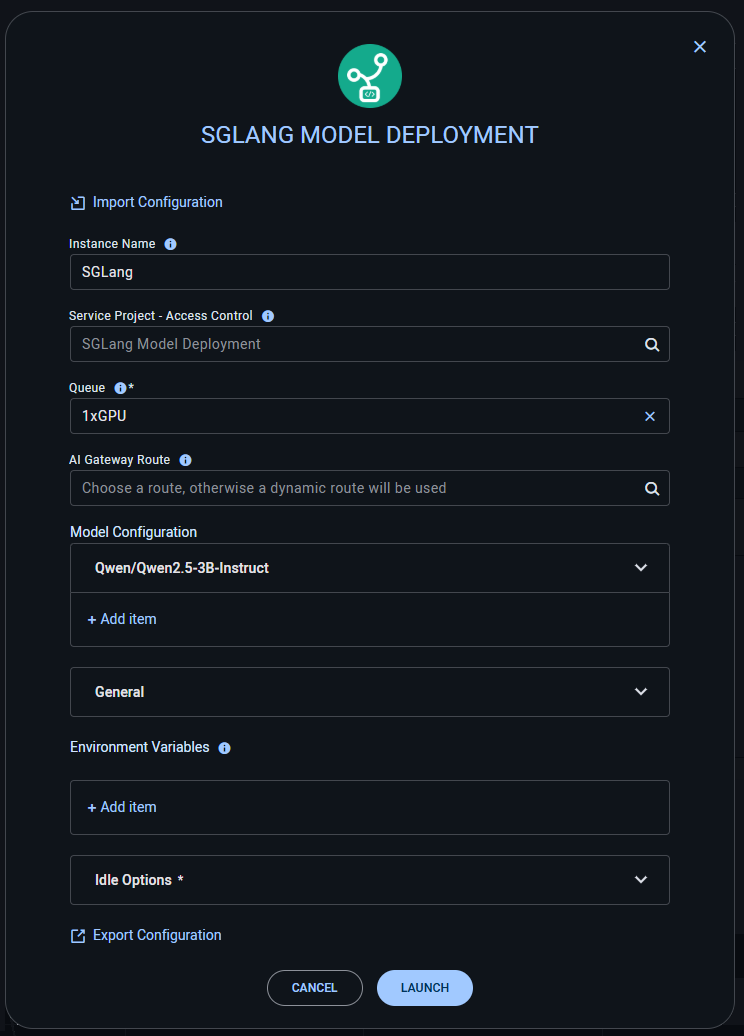This screenshot has width=744, height=1036.
Task: Clear the 1xGPU queue selection
Action: click(x=650, y=416)
